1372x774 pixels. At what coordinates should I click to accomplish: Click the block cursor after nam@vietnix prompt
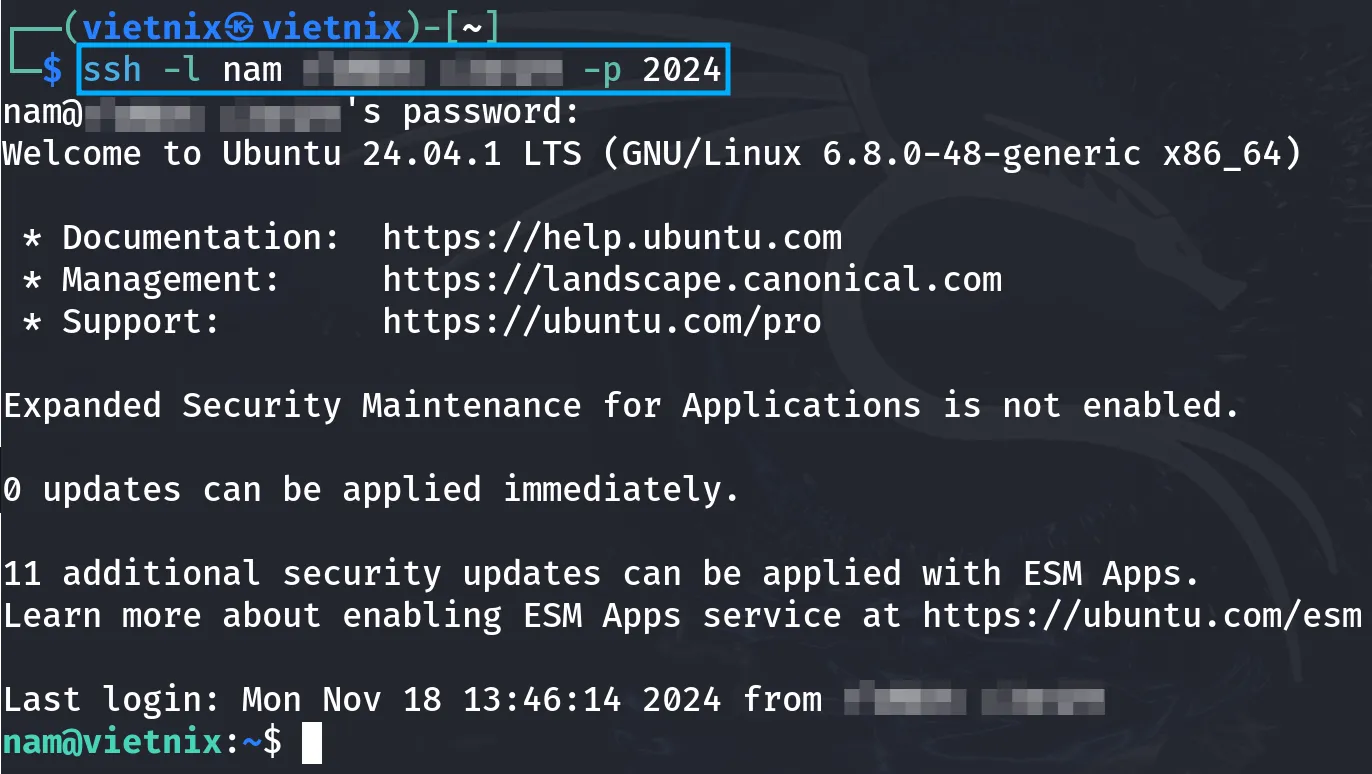click(312, 742)
